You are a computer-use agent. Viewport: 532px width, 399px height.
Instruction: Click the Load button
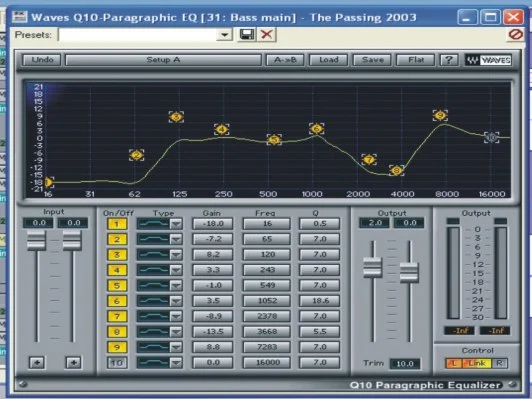(328, 60)
